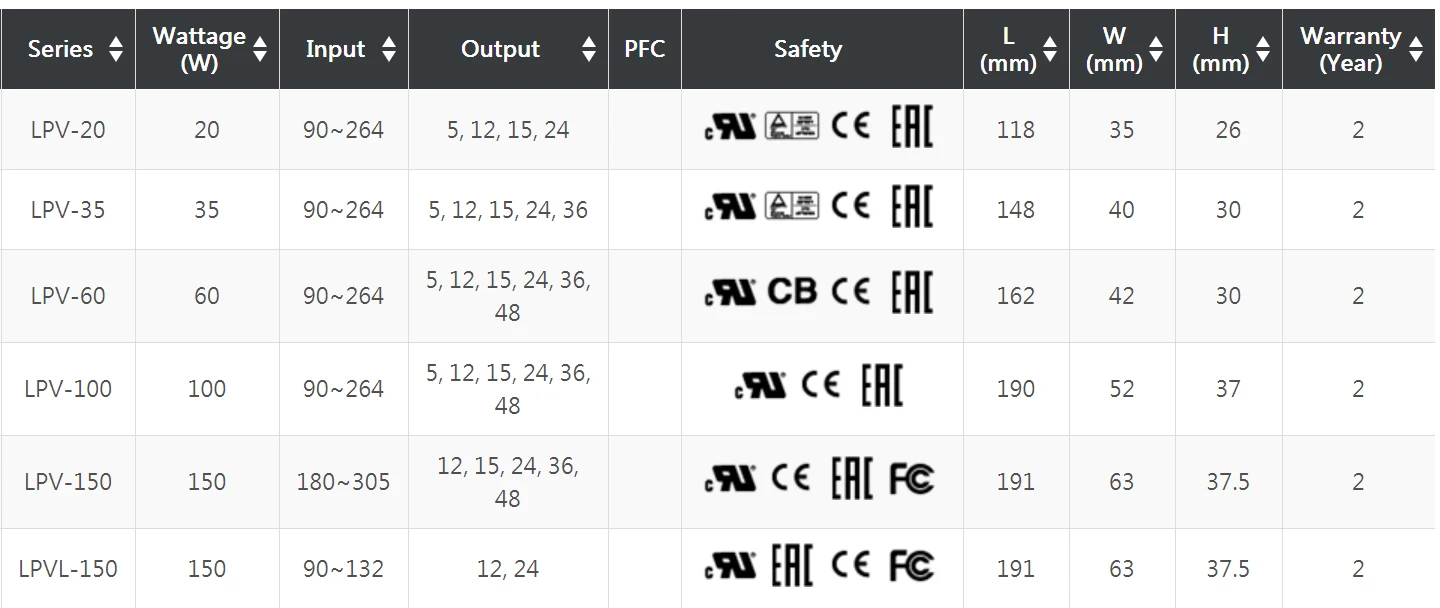Open the LPV-20 series link
The width and height of the screenshot is (1440, 608).
[x=68, y=130]
